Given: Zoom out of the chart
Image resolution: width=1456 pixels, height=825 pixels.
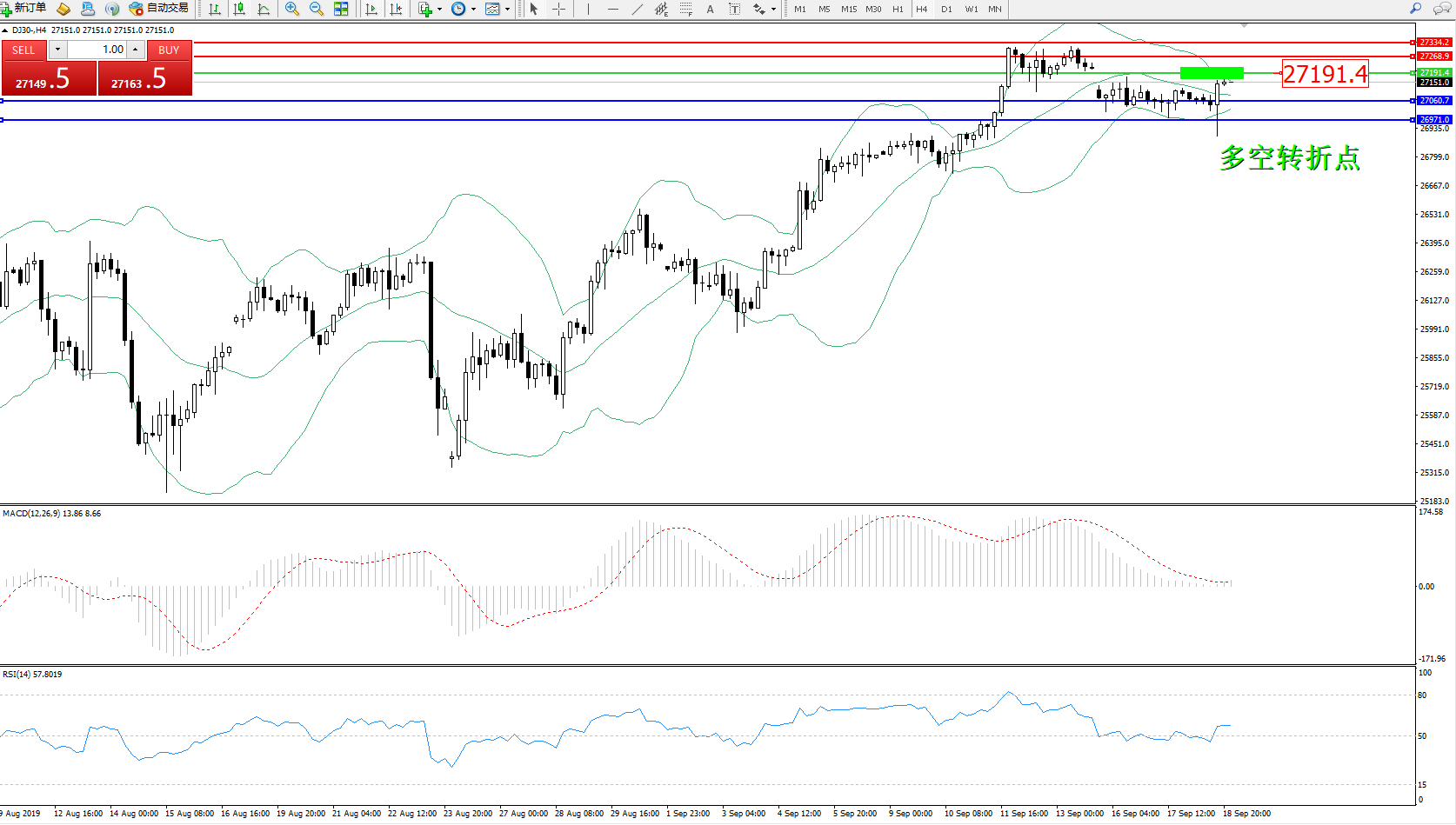Looking at the screenshot, I should click(x=317, y=9).
